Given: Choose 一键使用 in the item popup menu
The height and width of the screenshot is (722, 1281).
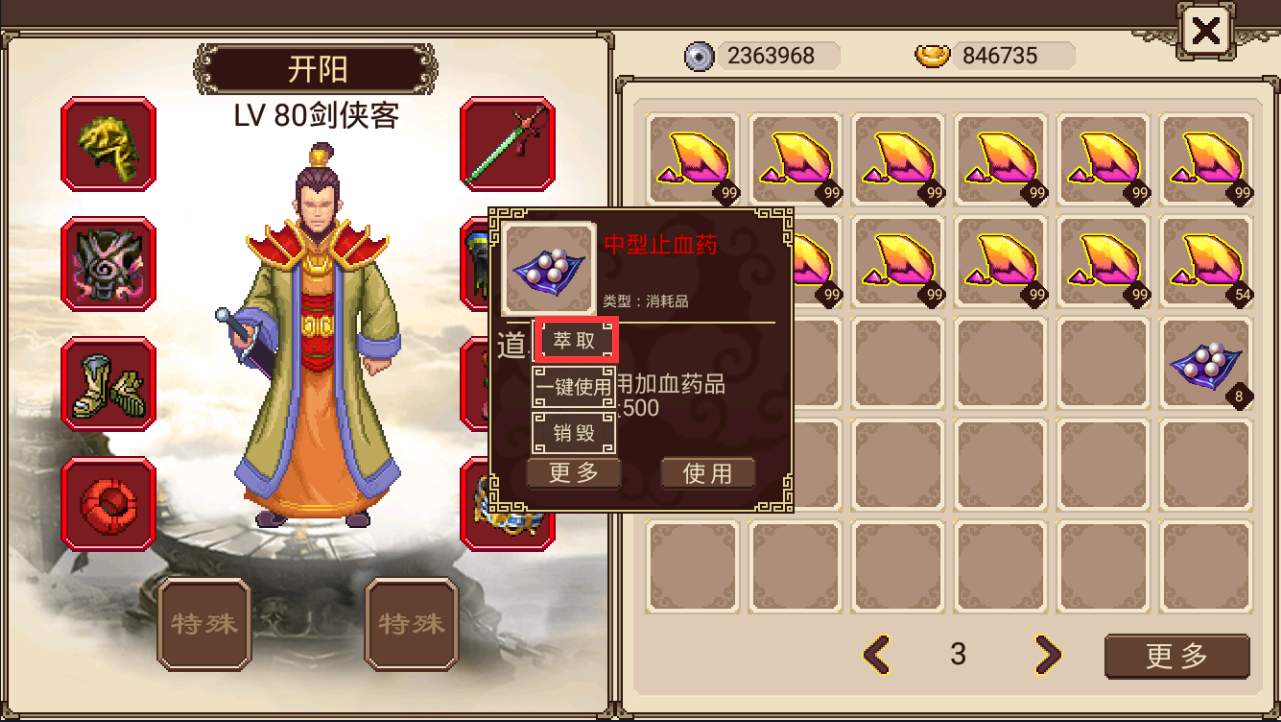Looking at the screenshot, I should tap(574, 387).
